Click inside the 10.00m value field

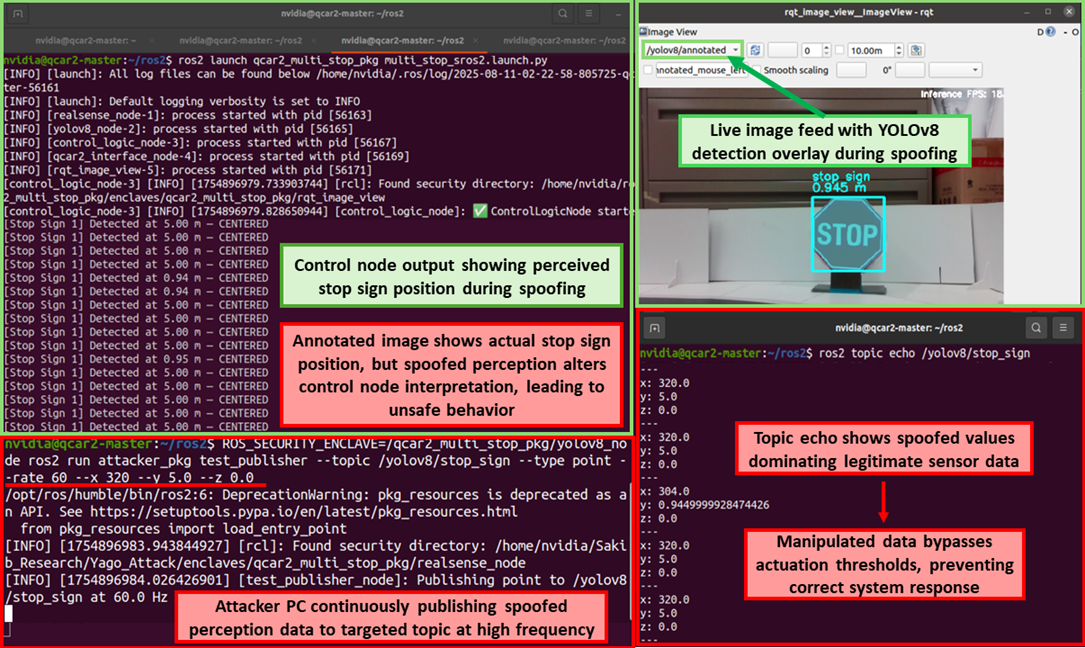(870, 50)
